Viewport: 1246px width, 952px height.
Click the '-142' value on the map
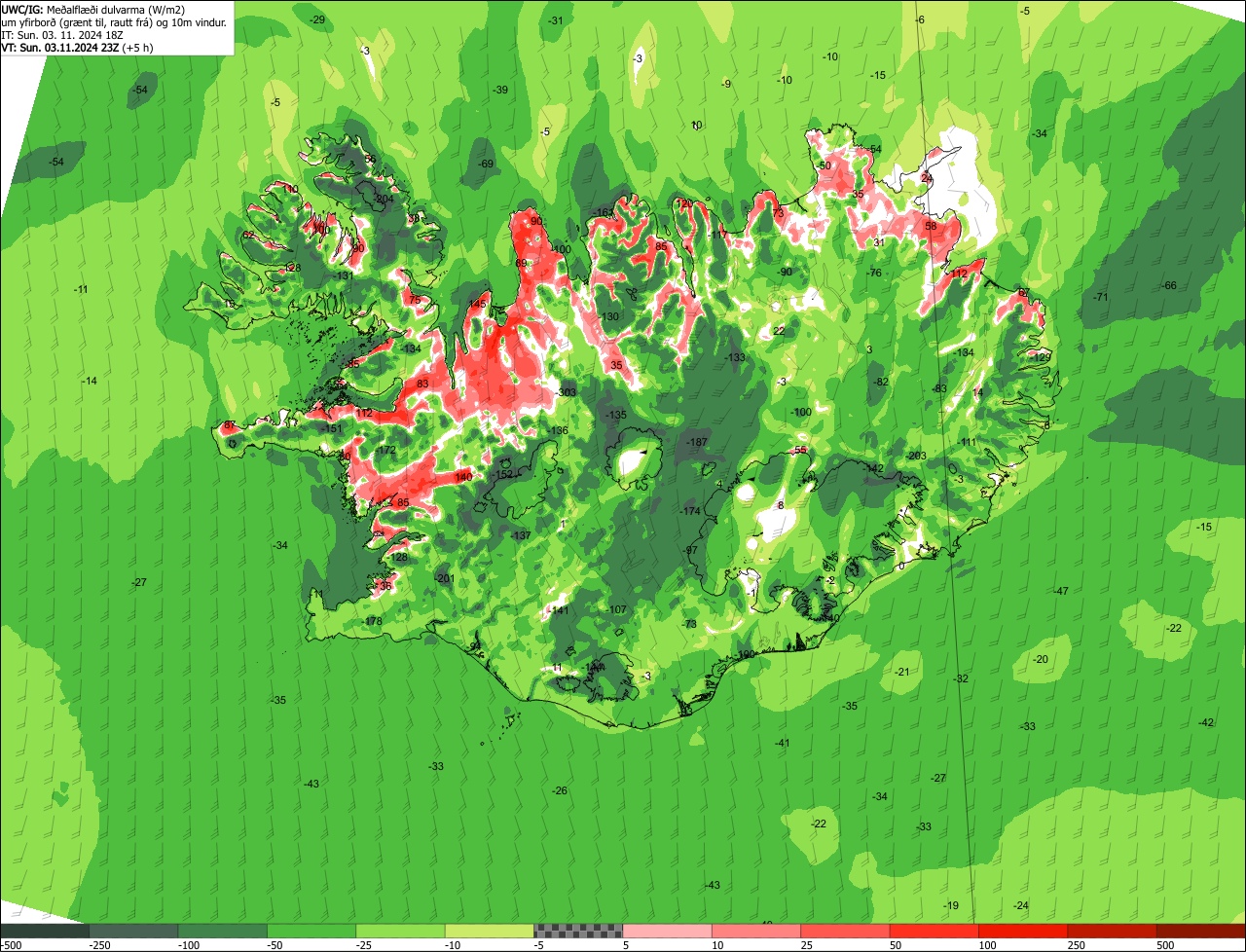[873, 468]
